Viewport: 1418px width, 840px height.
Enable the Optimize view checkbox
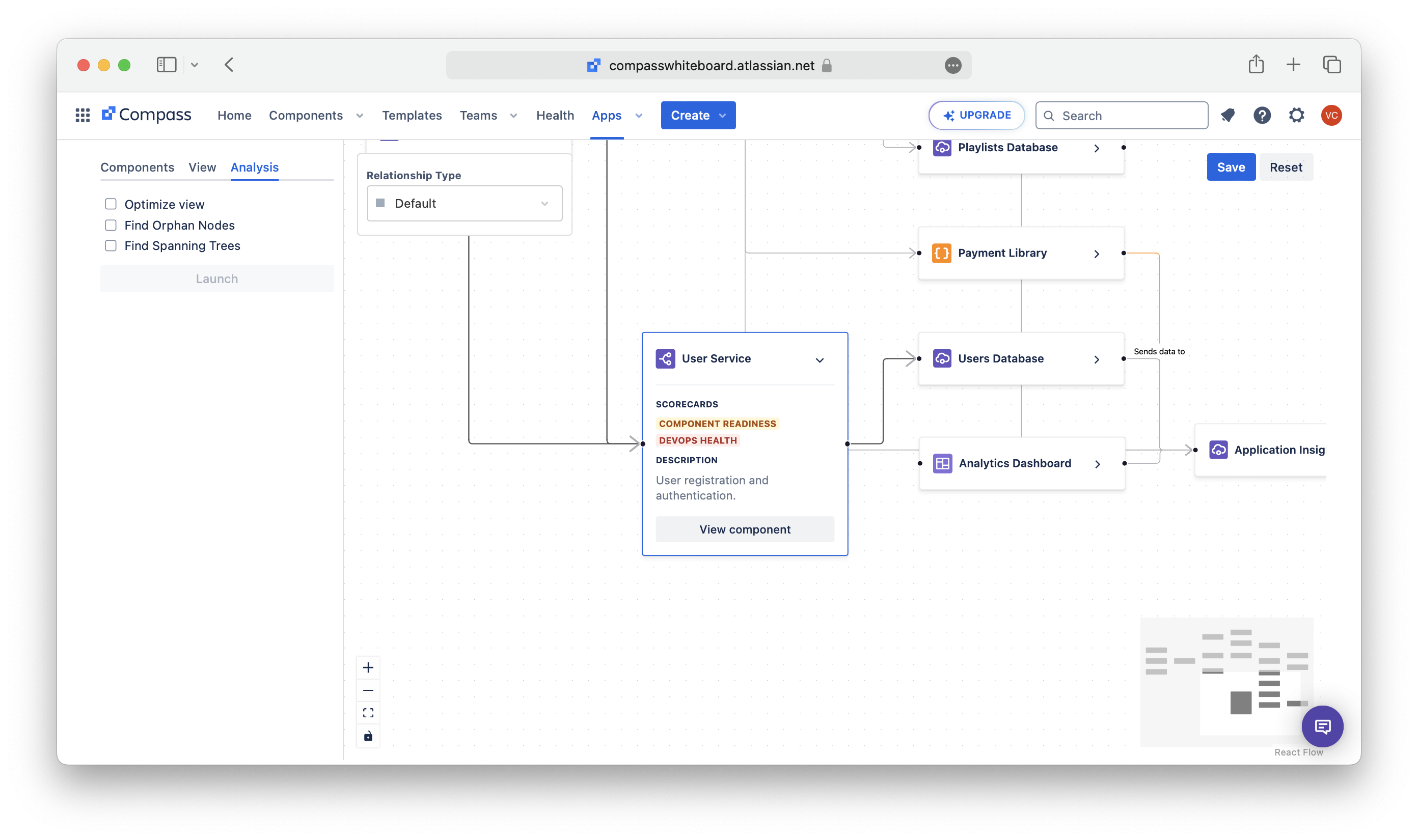click(x=111, y=204)
